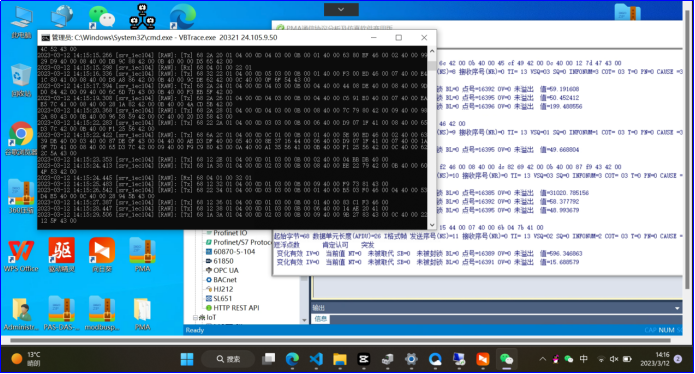Screen dimensions: 695x374
Task: Open the battery status tray icon
Action: (x=627, y=359)
